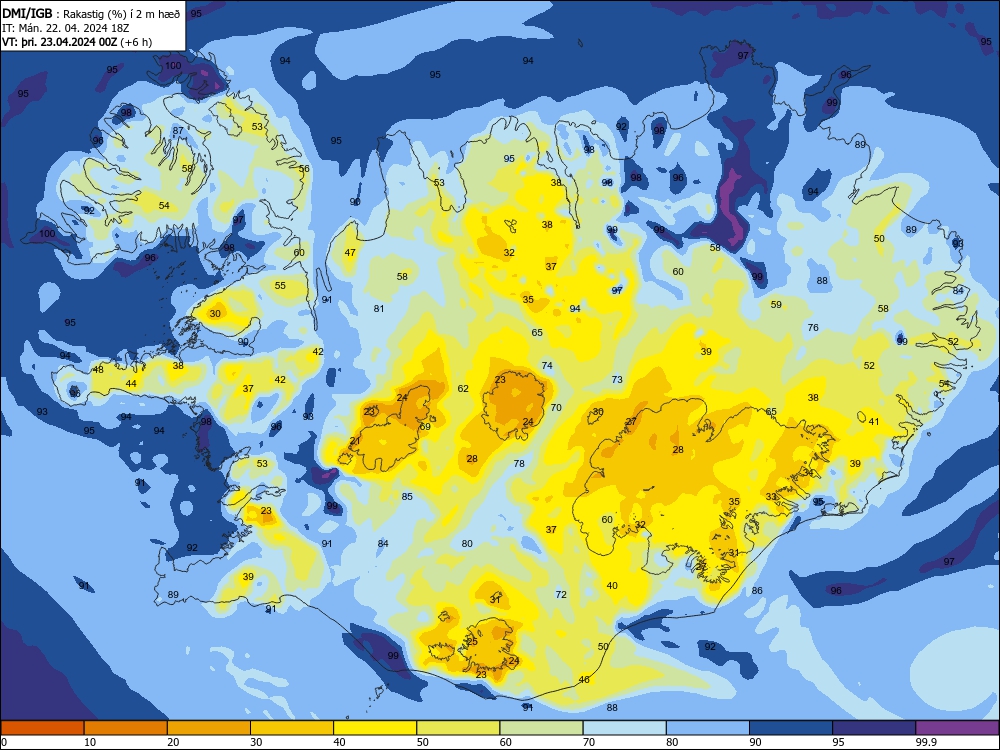The height and width of the screenshot is (750, 1000).
Task: Click the humidity reading '74'
Action: (x=547, y=365)
